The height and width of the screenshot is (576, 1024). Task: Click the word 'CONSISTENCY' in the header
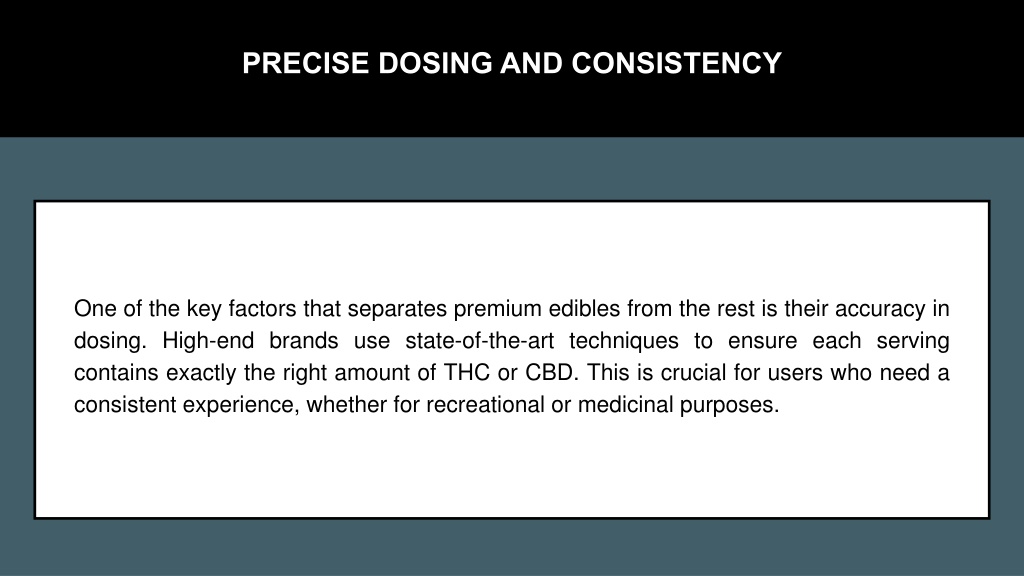(x=677, y=63)
